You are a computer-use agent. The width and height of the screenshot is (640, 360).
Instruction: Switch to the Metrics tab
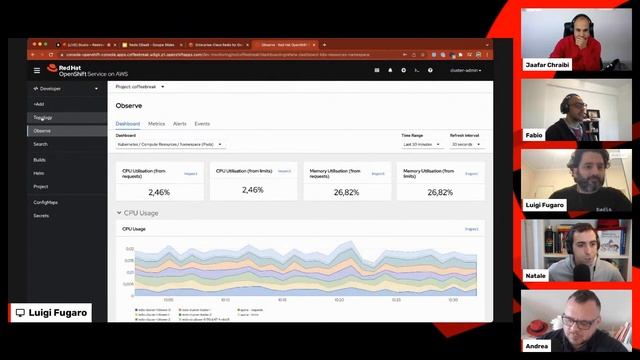click(x=156, y=124)
